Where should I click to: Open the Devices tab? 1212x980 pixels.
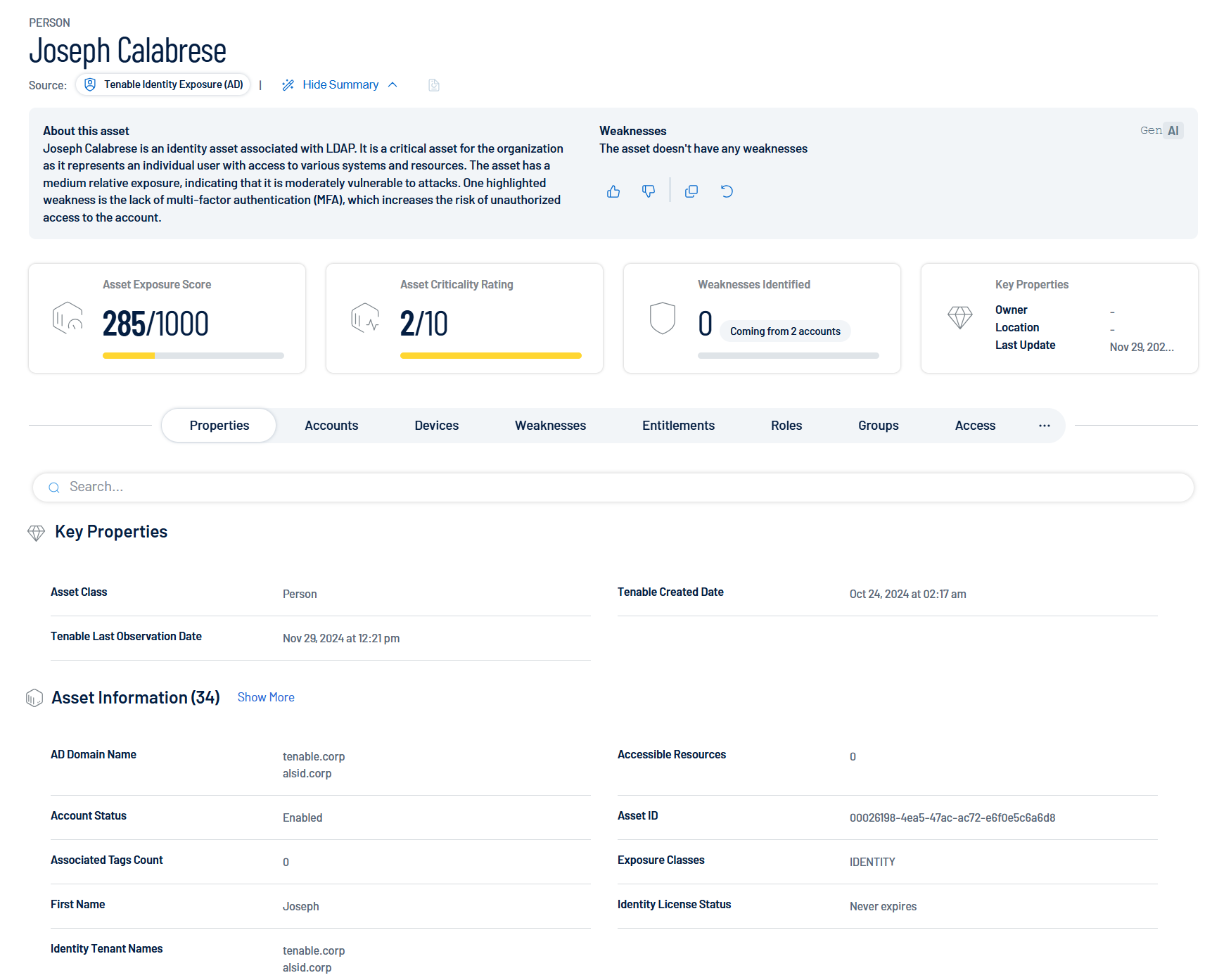click(437, 426)
